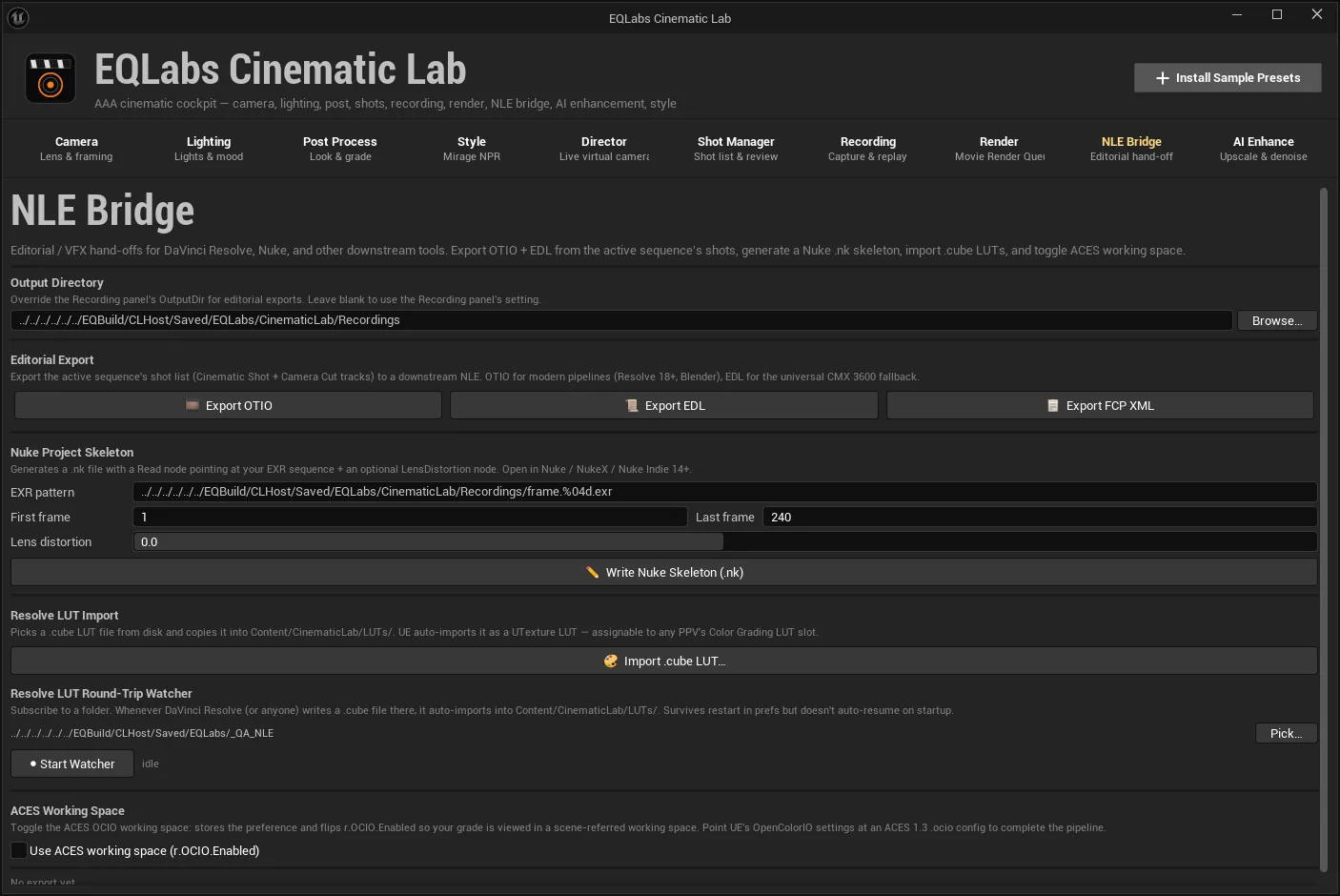Click the Lens distortion slider
This screenshot has height=896, width=1340.
click(725, 541)
